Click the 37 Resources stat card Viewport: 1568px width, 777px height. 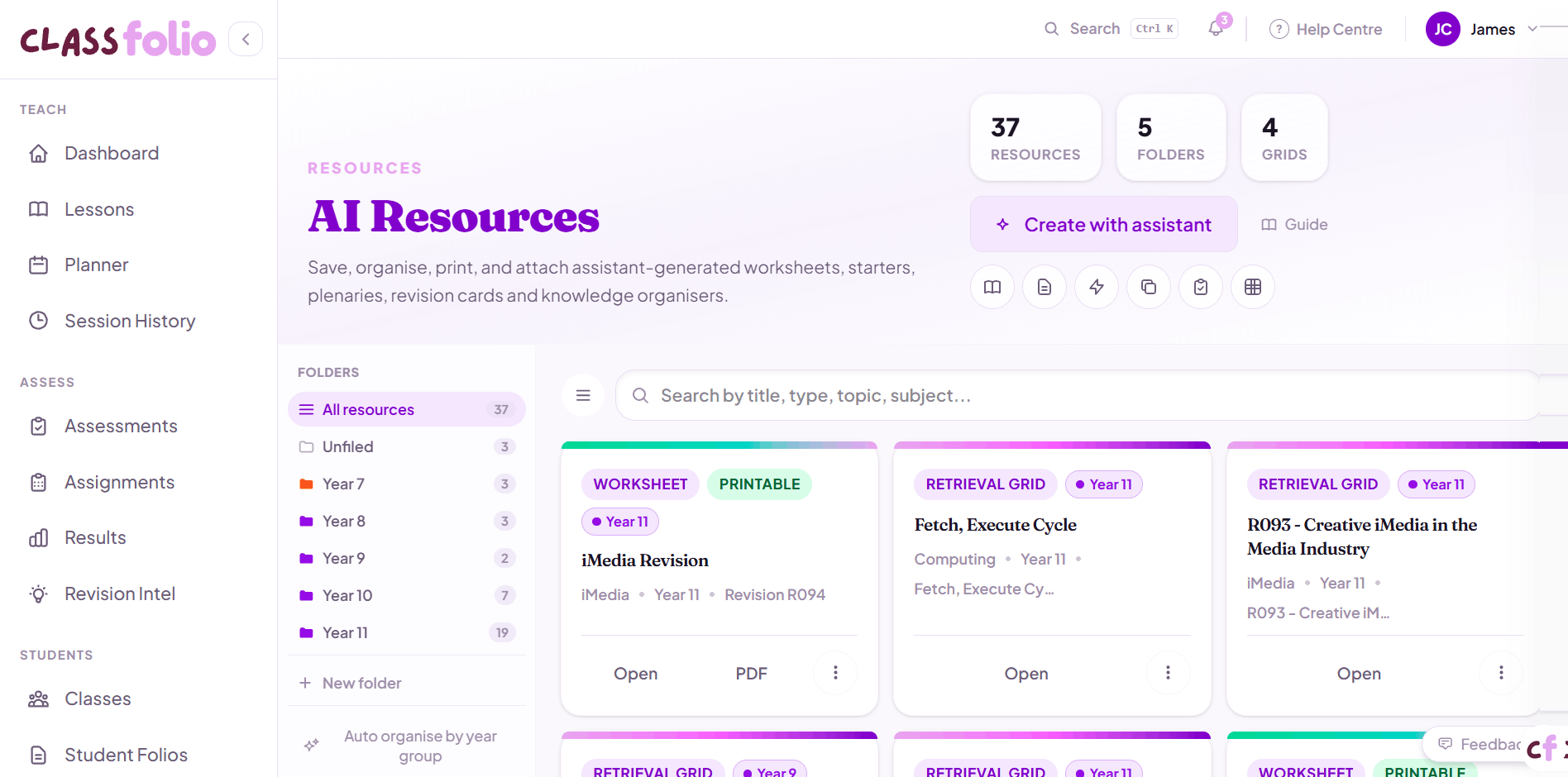(1035, 137)
